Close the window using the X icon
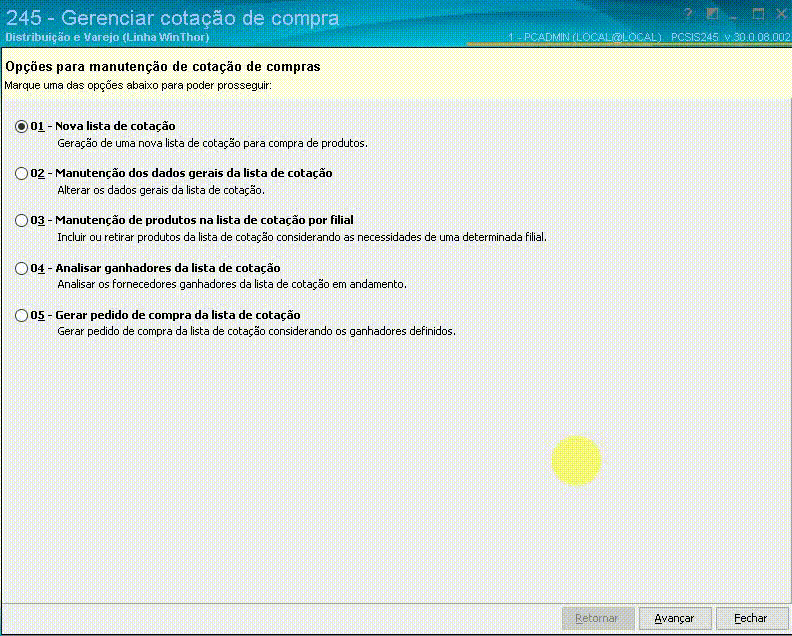This screenshot has height=636, width=792. coord(781,14)
